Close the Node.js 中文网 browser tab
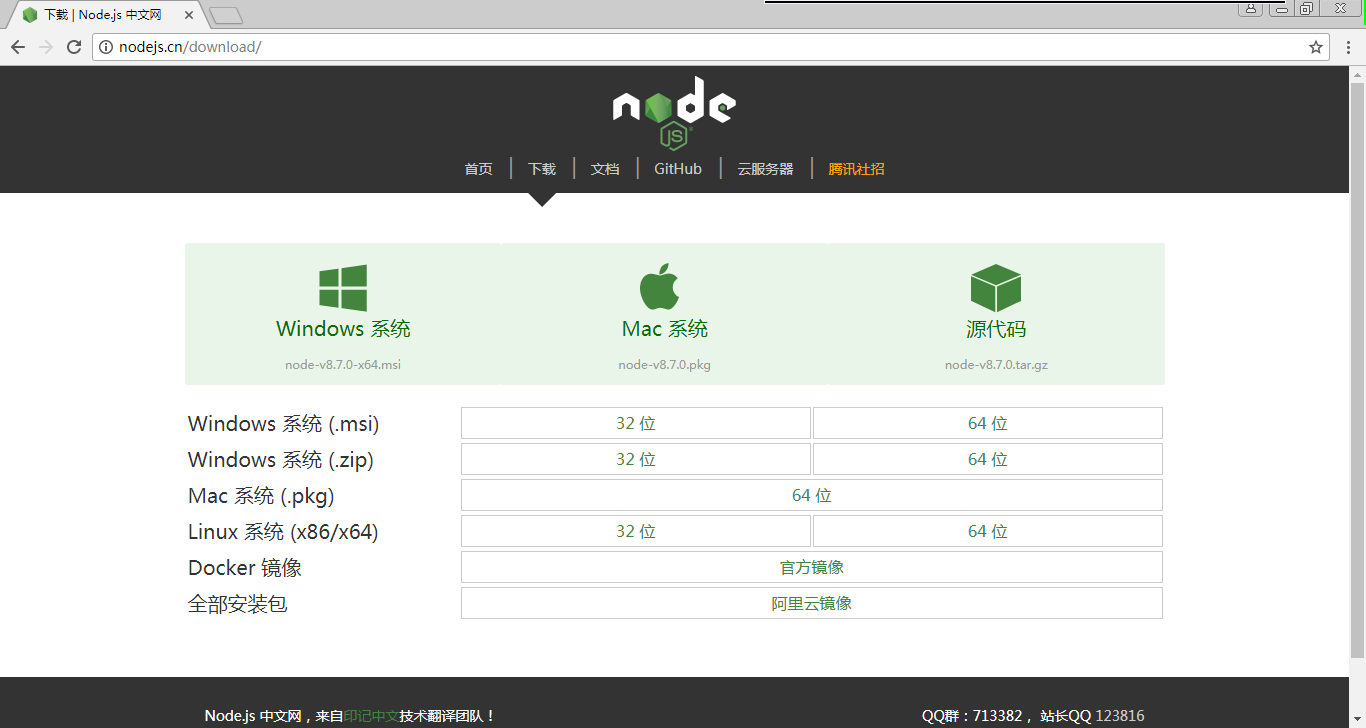Viewport: 1366px width, 728px height. coord(189,15)
